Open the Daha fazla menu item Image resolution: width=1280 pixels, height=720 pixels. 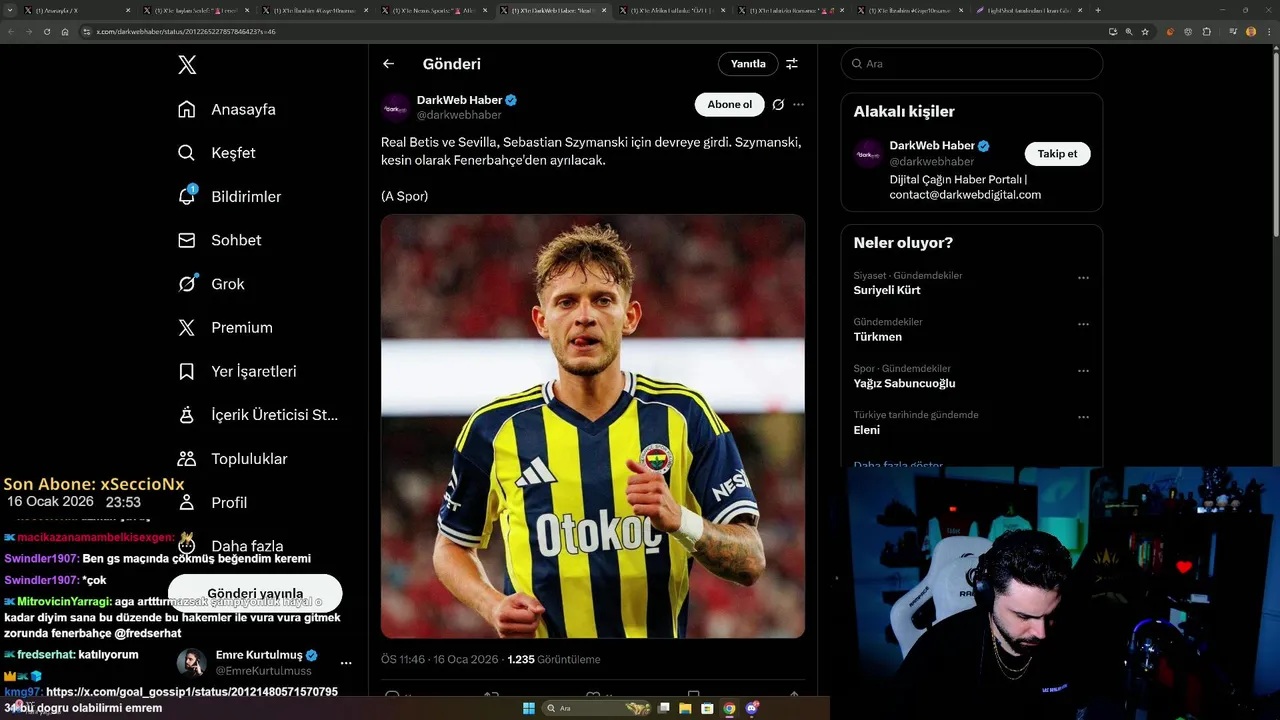point(247,546)
